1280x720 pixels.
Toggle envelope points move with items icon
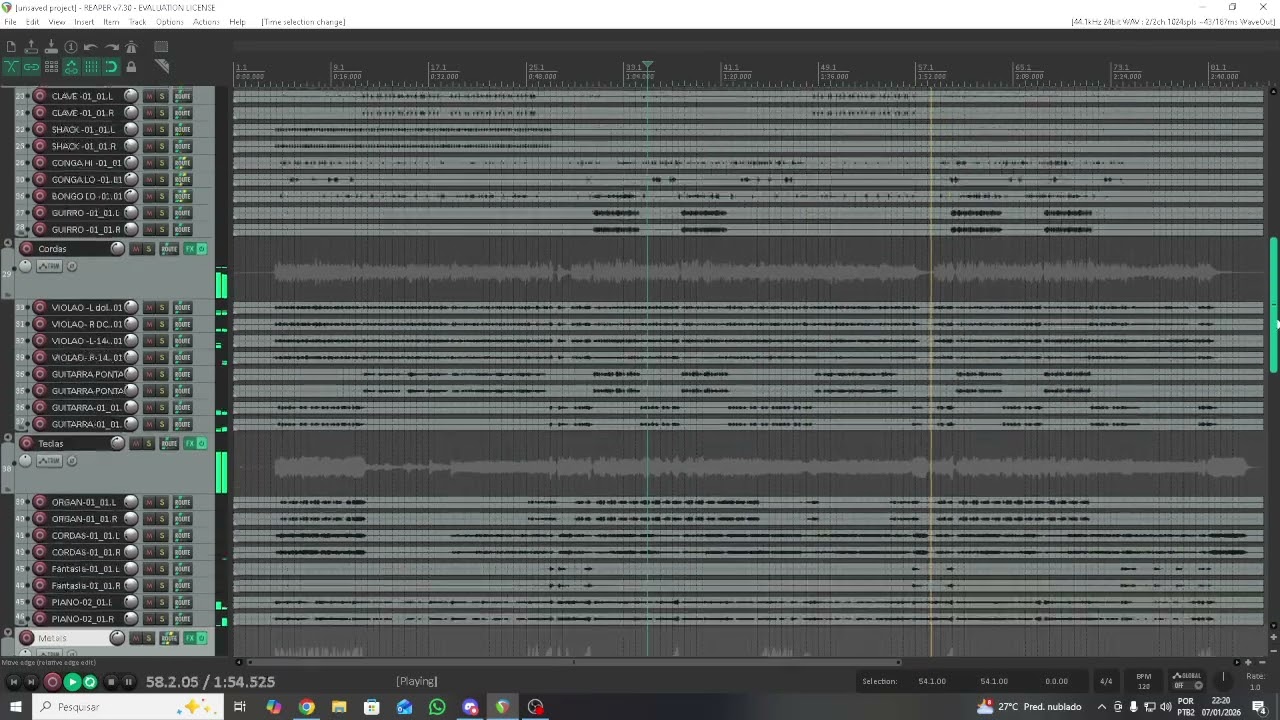(71, 67)
